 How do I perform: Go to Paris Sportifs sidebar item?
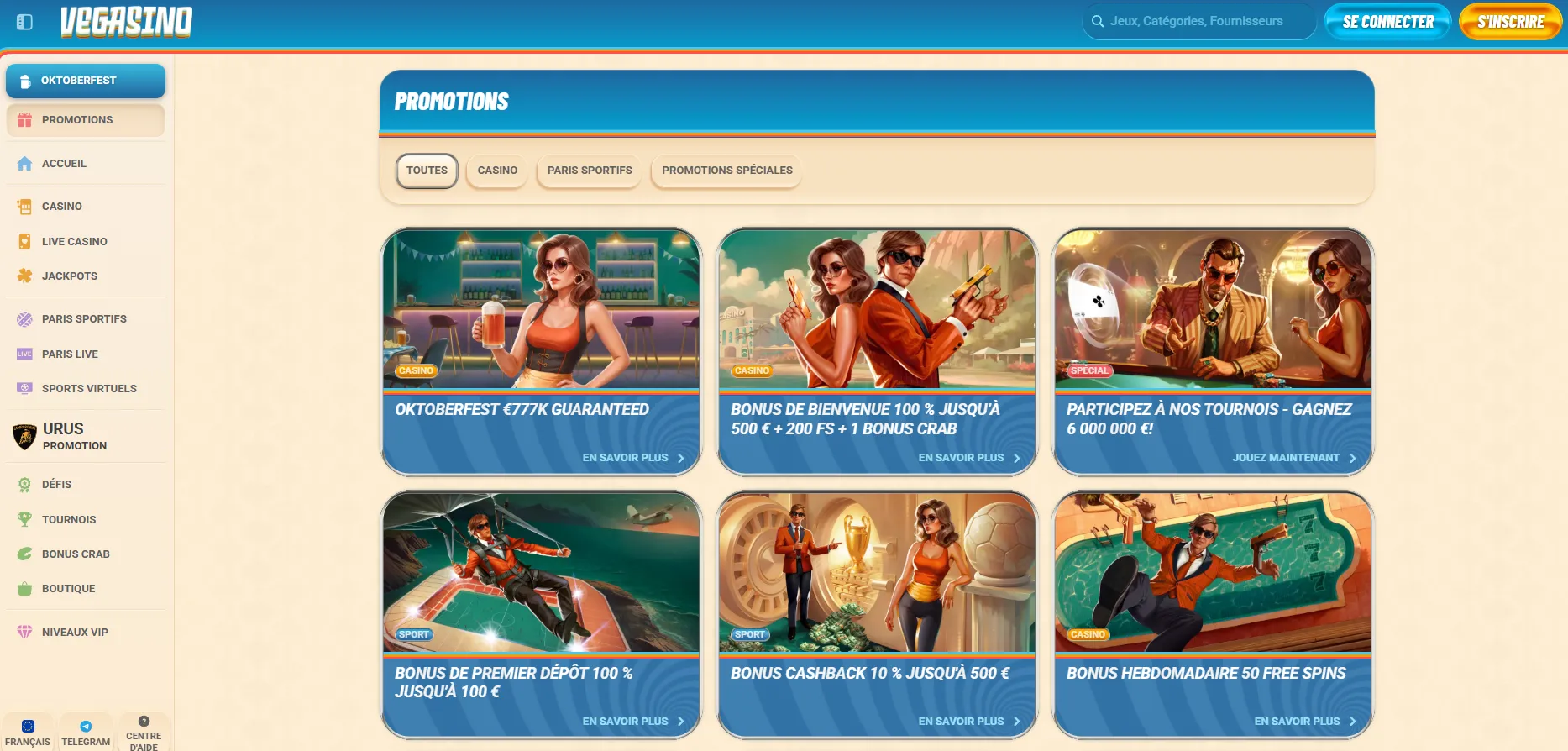tap(84, 319)
